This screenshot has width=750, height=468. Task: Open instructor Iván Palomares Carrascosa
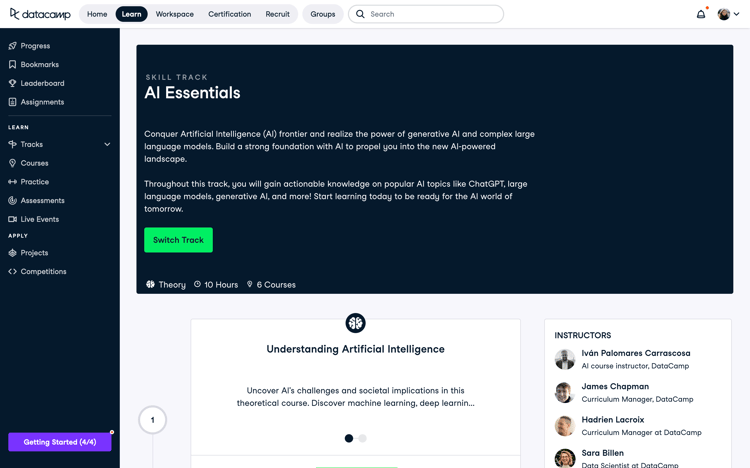click(636, 353)
